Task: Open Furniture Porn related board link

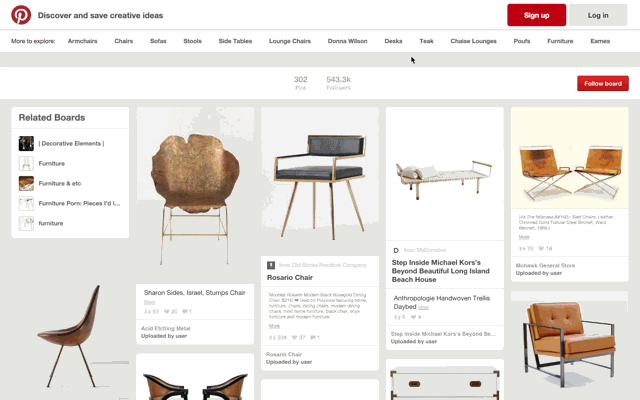Action: click(x=80, y=203)
